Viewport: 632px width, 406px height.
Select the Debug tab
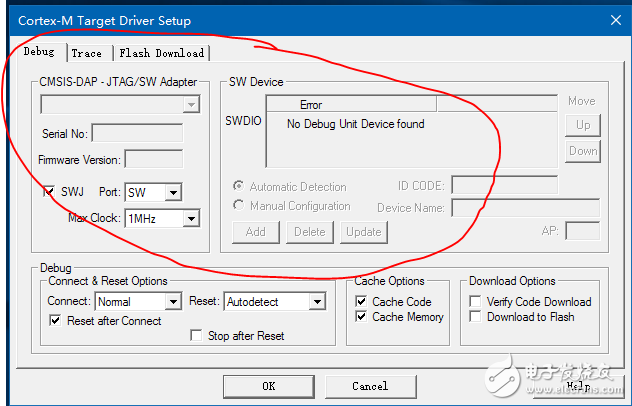click(x=39, y=52)
